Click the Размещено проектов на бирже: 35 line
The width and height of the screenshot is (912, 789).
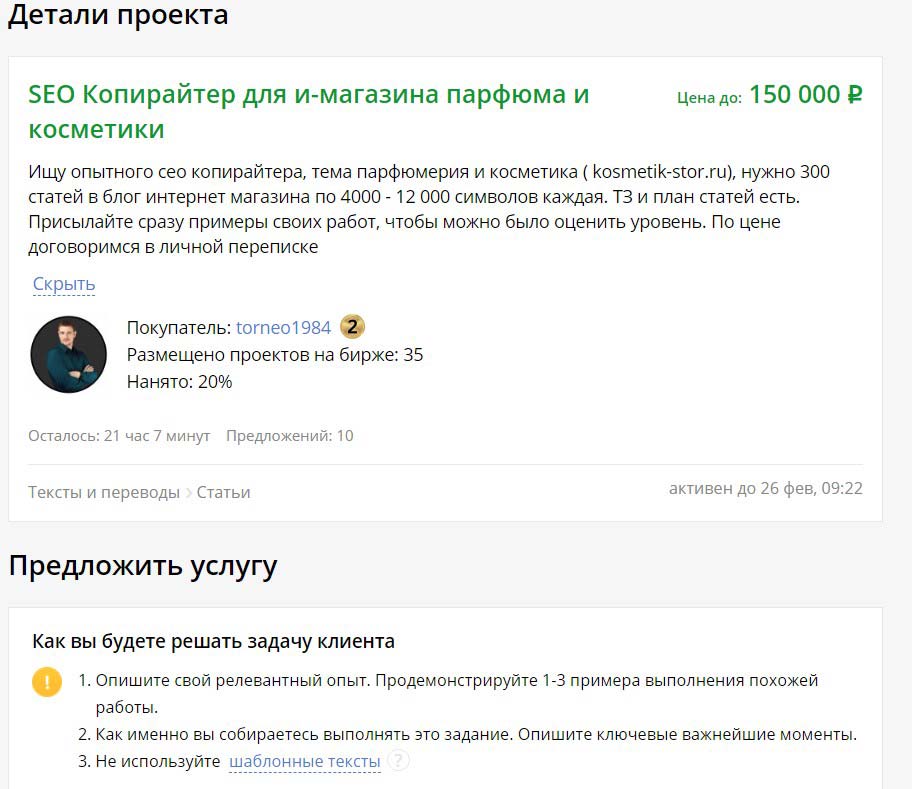(274, 354)
